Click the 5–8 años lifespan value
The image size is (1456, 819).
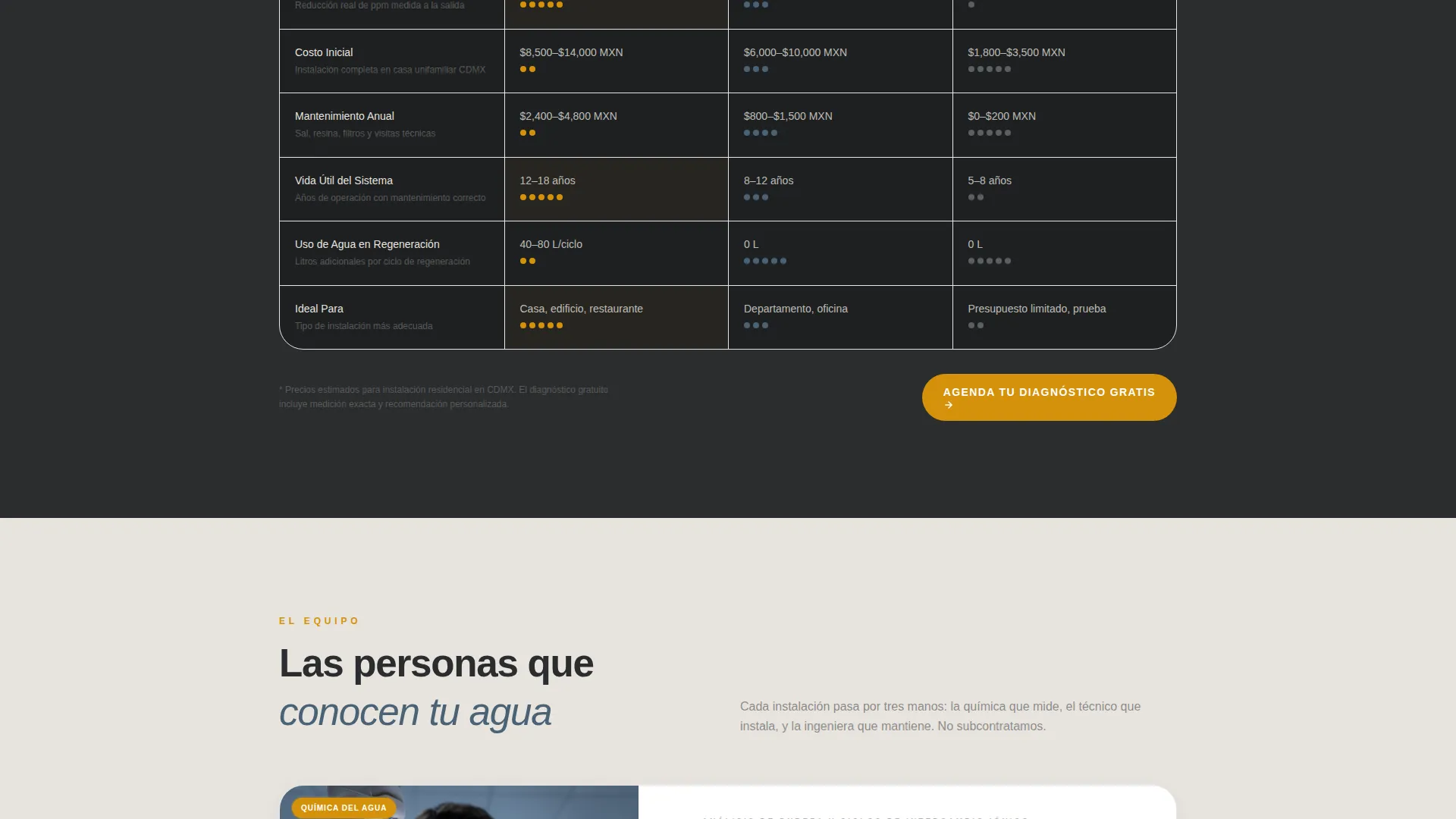[x=990, y=180]
